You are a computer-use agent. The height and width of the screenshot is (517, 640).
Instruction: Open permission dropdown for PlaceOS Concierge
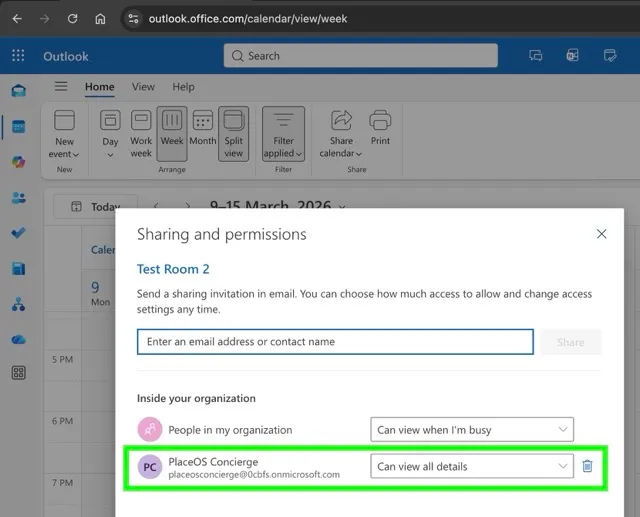472,466
